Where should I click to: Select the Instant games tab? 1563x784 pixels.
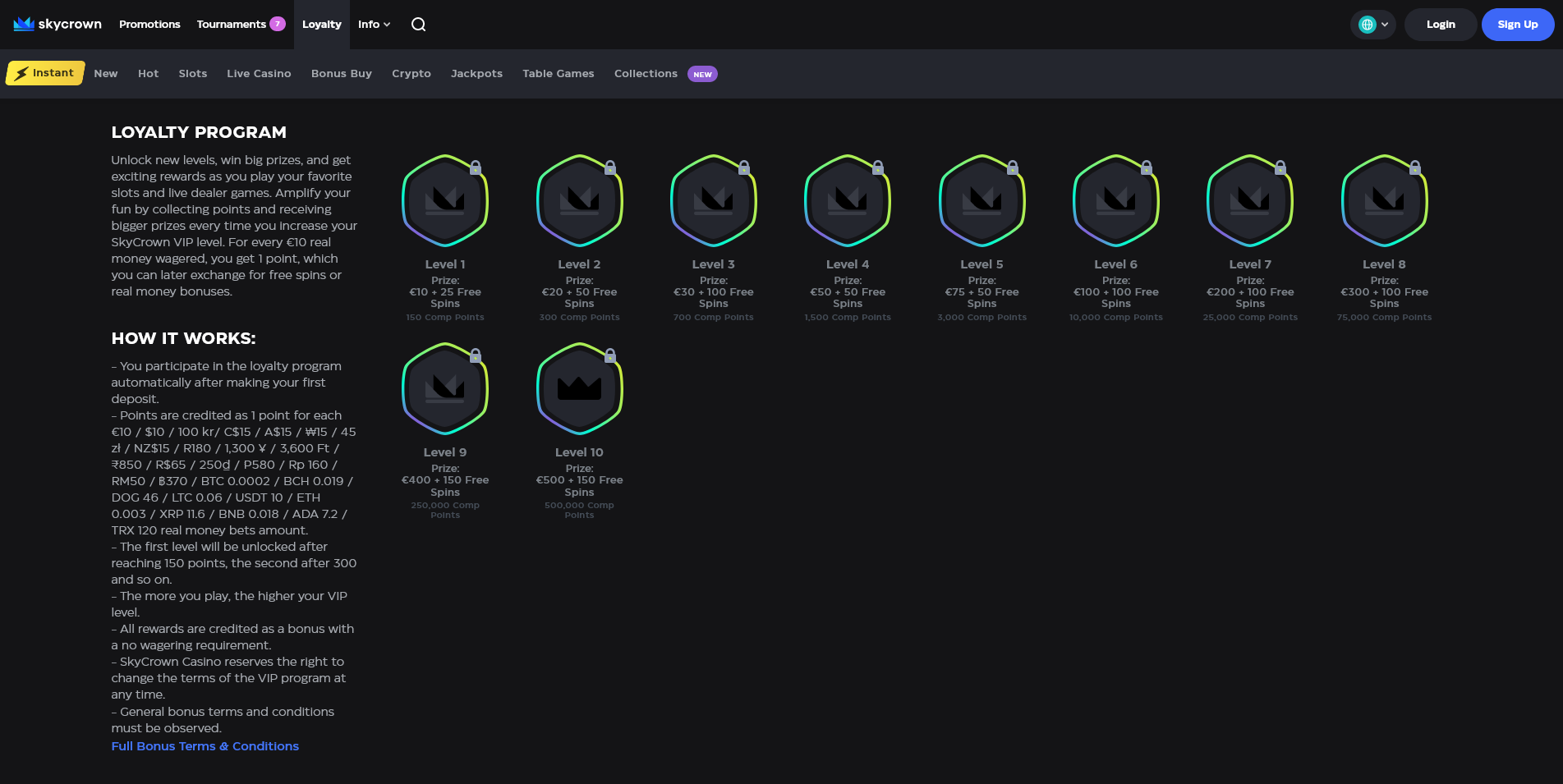click(45, 73)
